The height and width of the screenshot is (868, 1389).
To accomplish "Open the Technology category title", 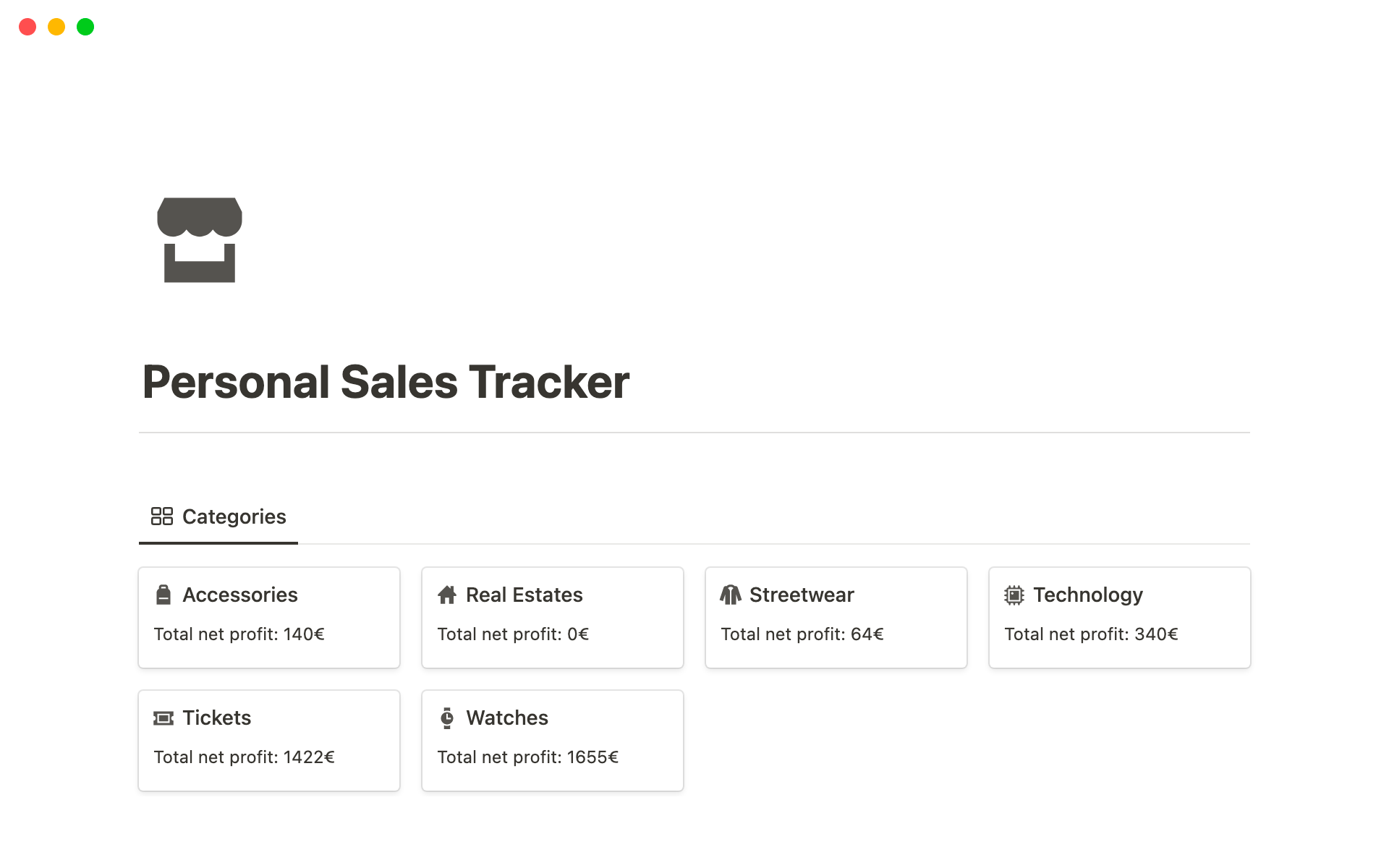I will [1087, 595].
